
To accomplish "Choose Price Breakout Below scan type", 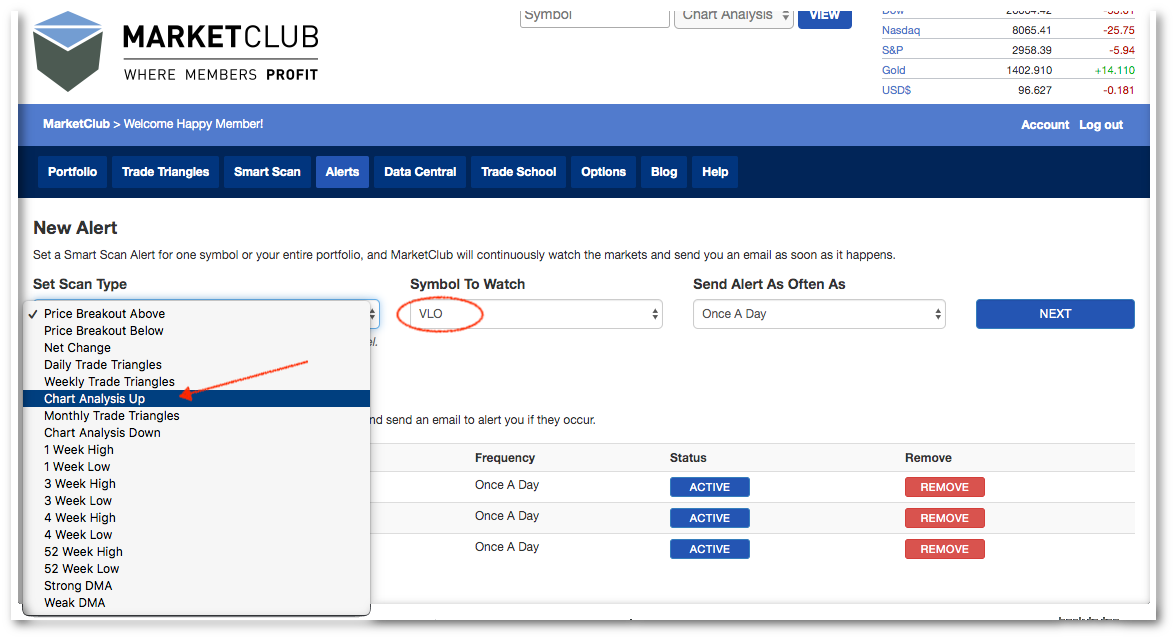I will coord(196,330).
